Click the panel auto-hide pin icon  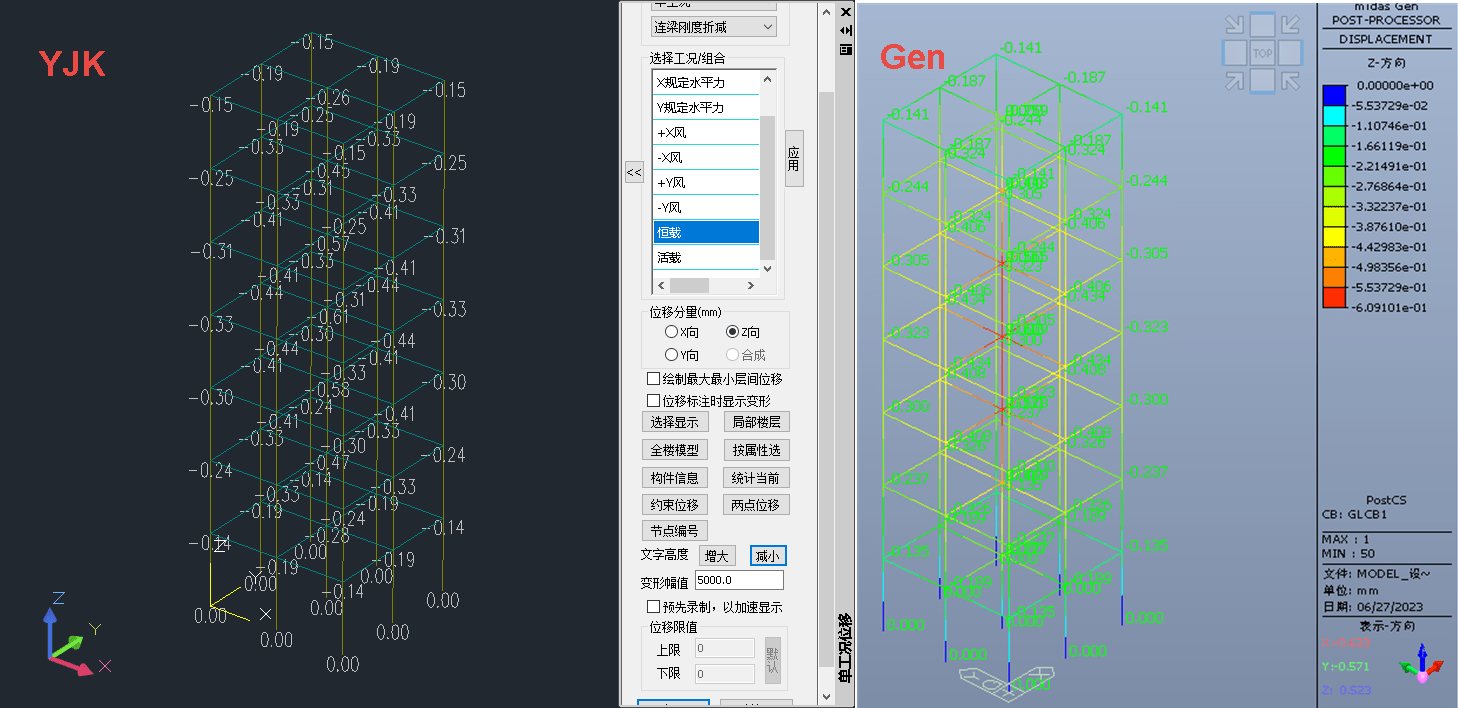[x=846, y=30]
